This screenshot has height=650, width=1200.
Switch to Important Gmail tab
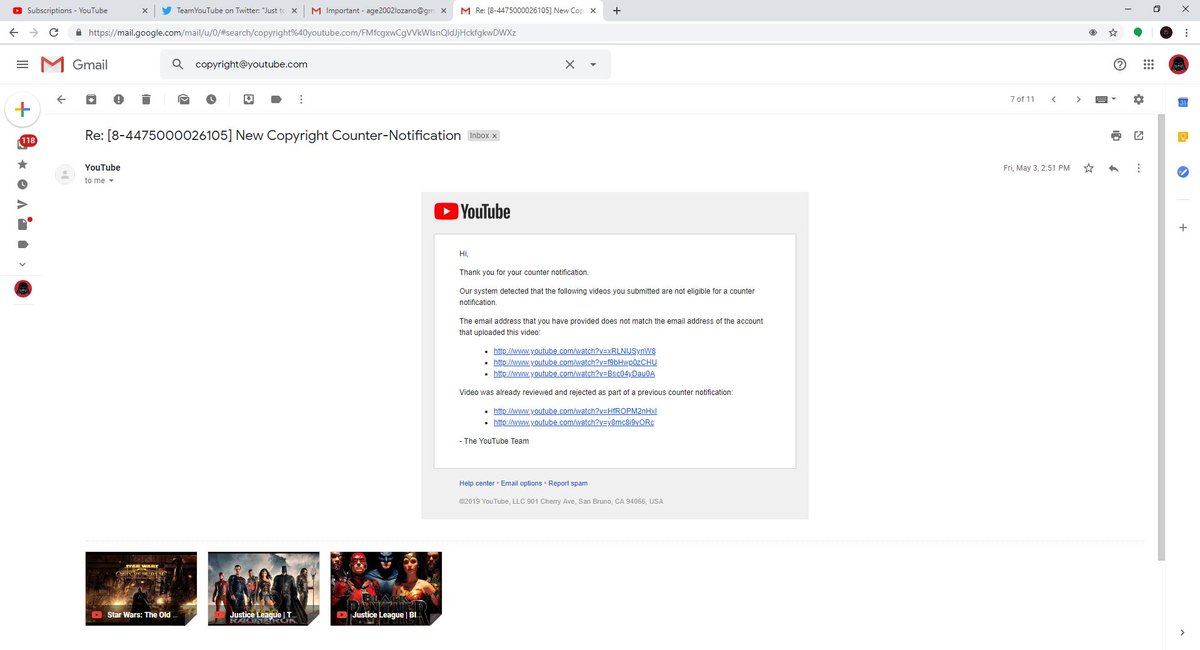tap(378, 10)
